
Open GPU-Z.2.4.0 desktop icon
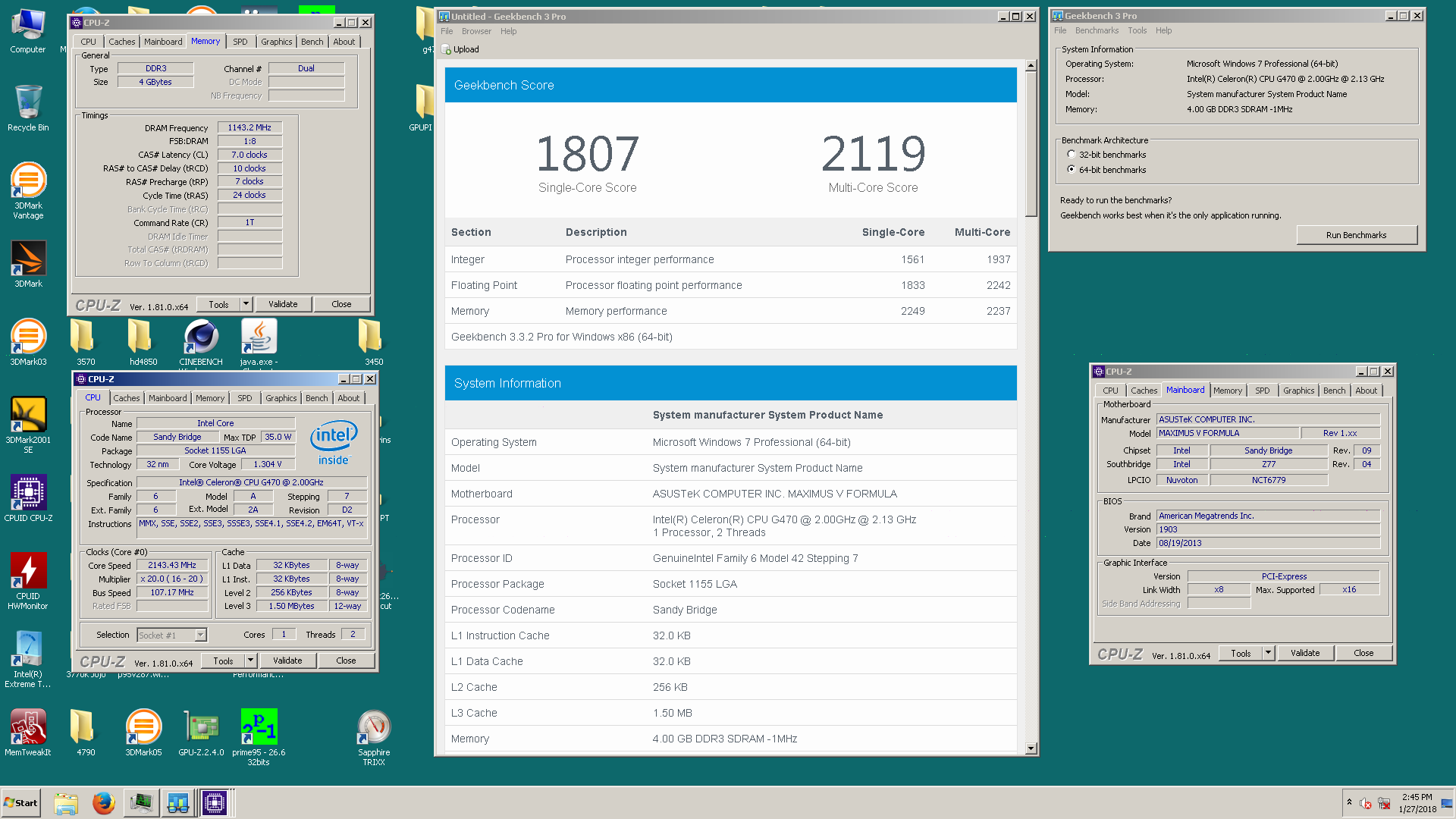(201, 733)
